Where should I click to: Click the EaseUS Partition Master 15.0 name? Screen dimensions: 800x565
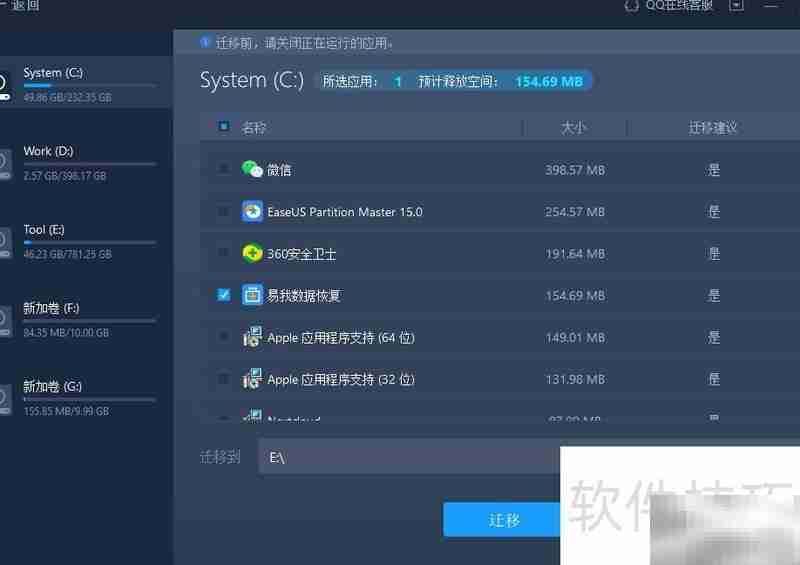(x=345, y=212)
